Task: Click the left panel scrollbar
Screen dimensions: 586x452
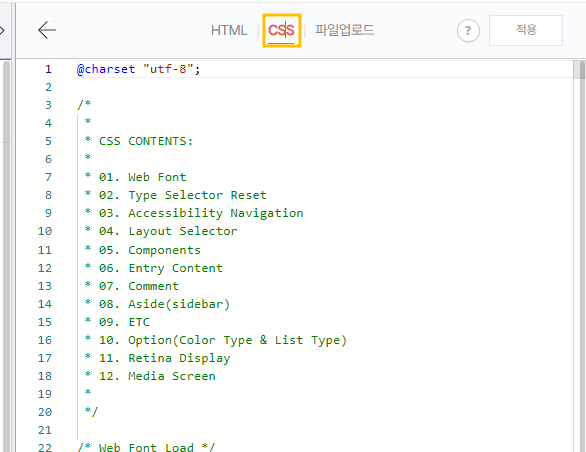Action: pos(6,256)
